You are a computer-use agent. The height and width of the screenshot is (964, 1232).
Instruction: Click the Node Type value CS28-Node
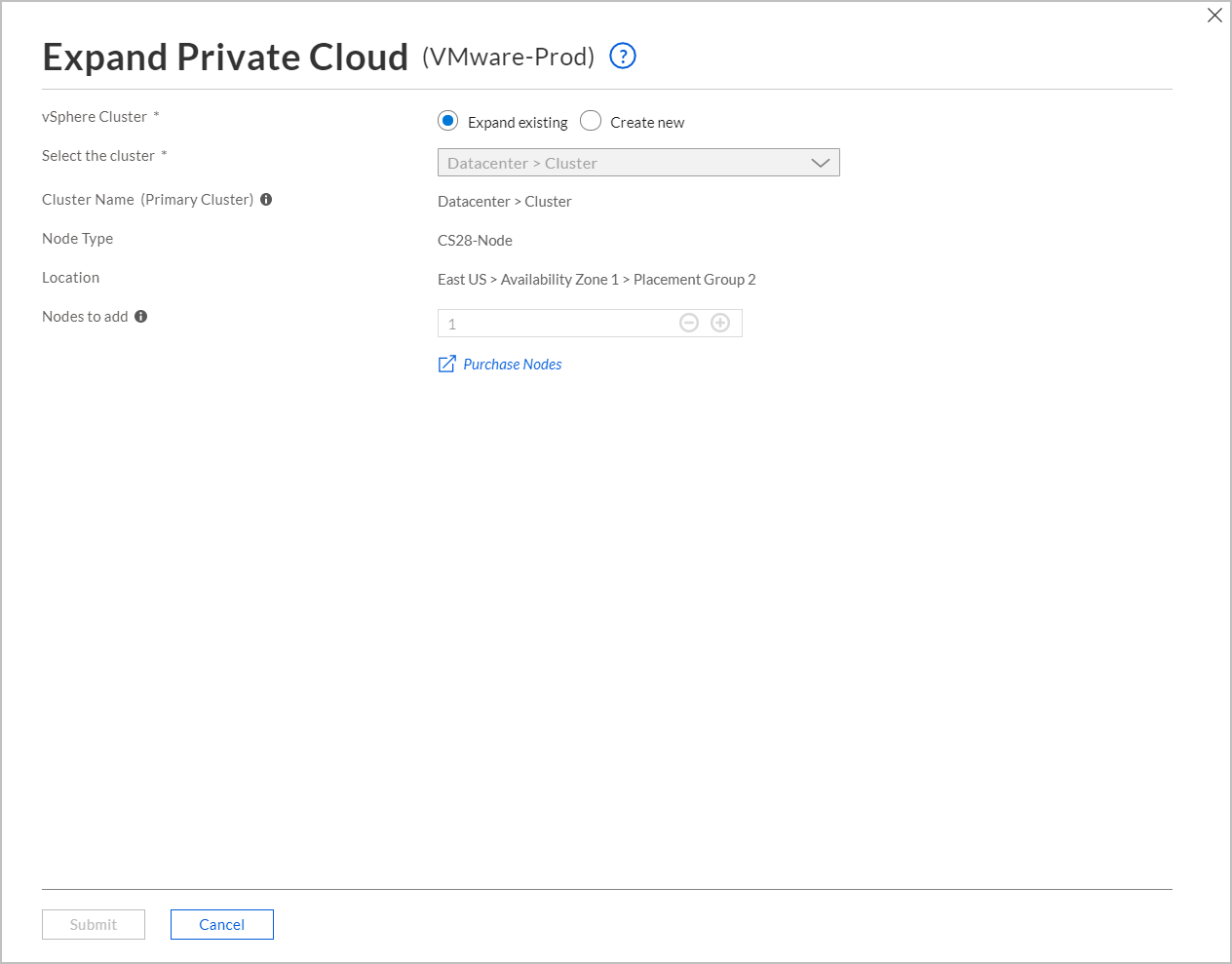(475, 240)
